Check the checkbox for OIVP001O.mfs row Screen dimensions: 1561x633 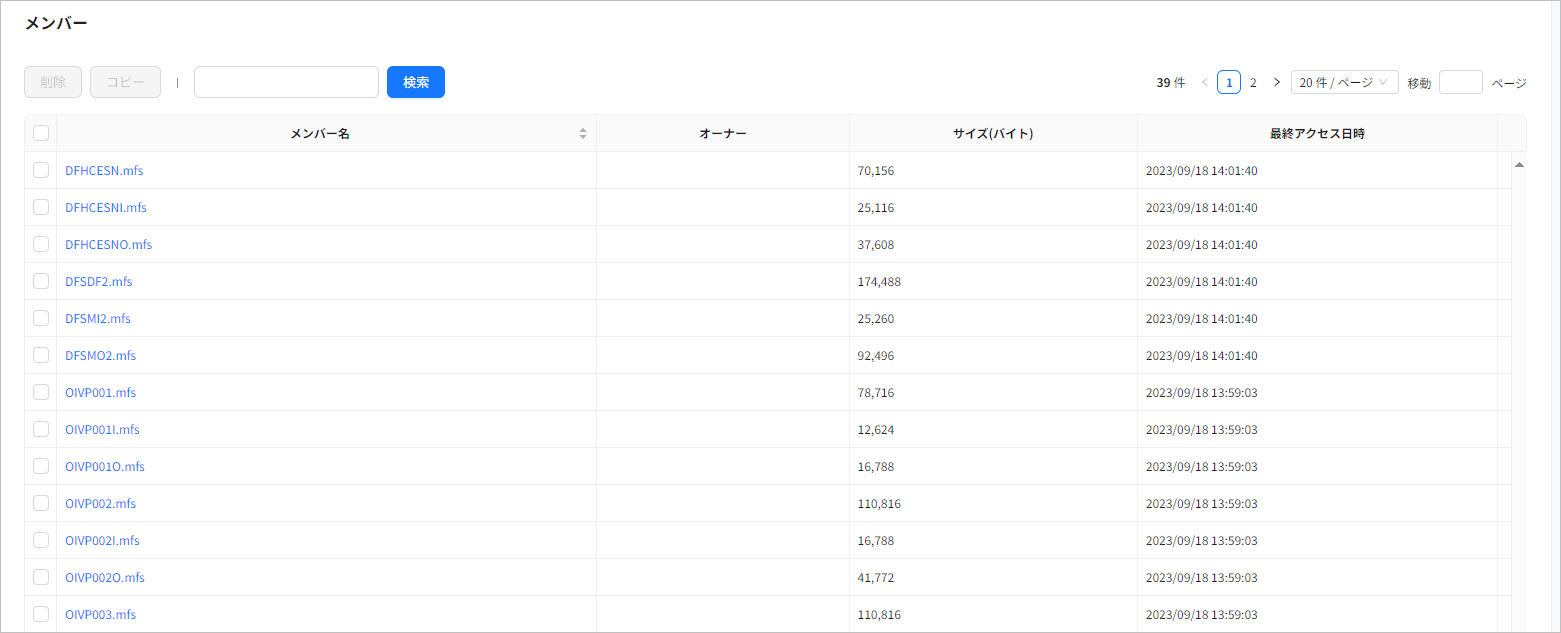pyautogui.click(x=41, y=466)
